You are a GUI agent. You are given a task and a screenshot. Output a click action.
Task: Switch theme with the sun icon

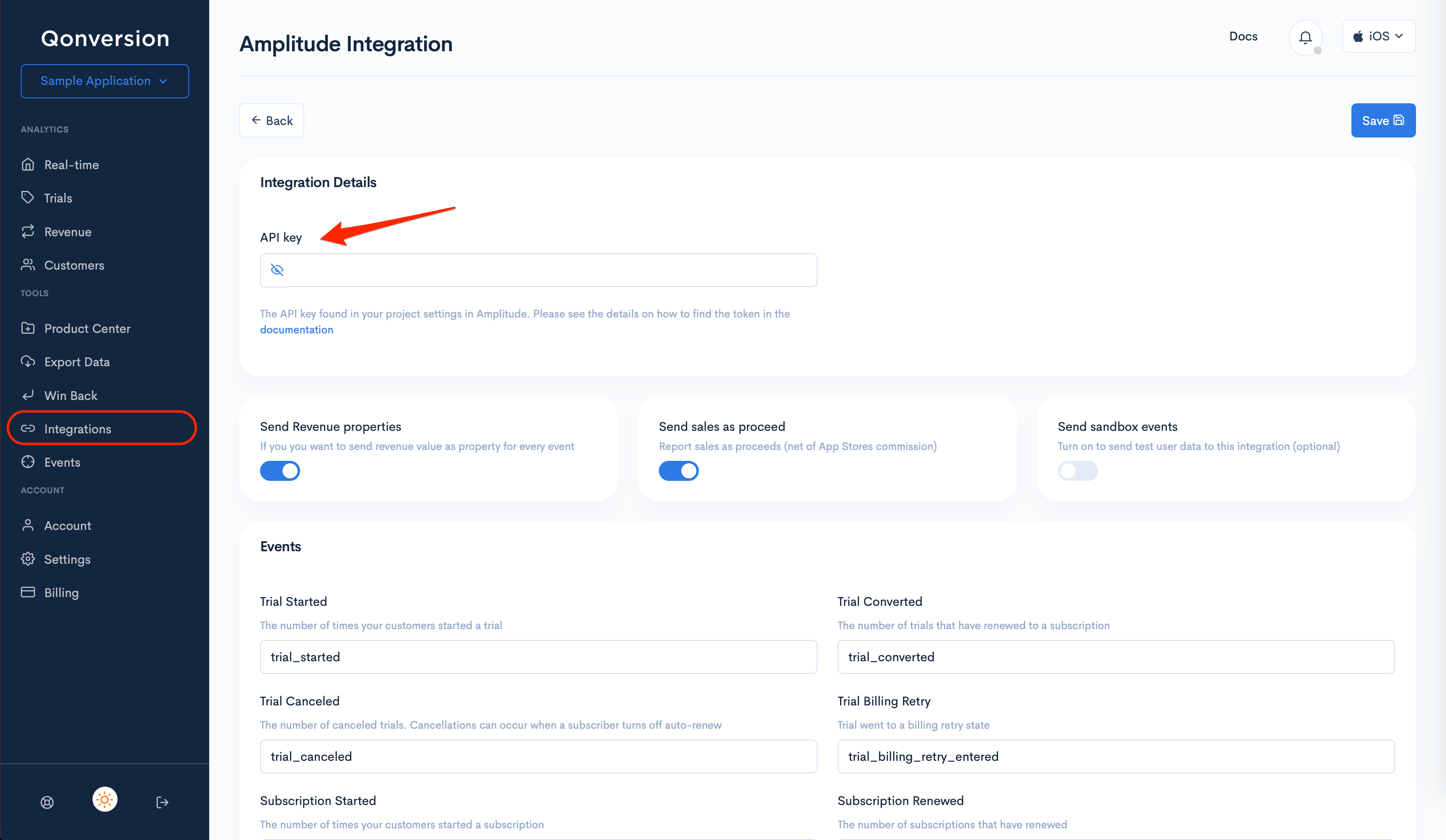click(x=105, y=799)
